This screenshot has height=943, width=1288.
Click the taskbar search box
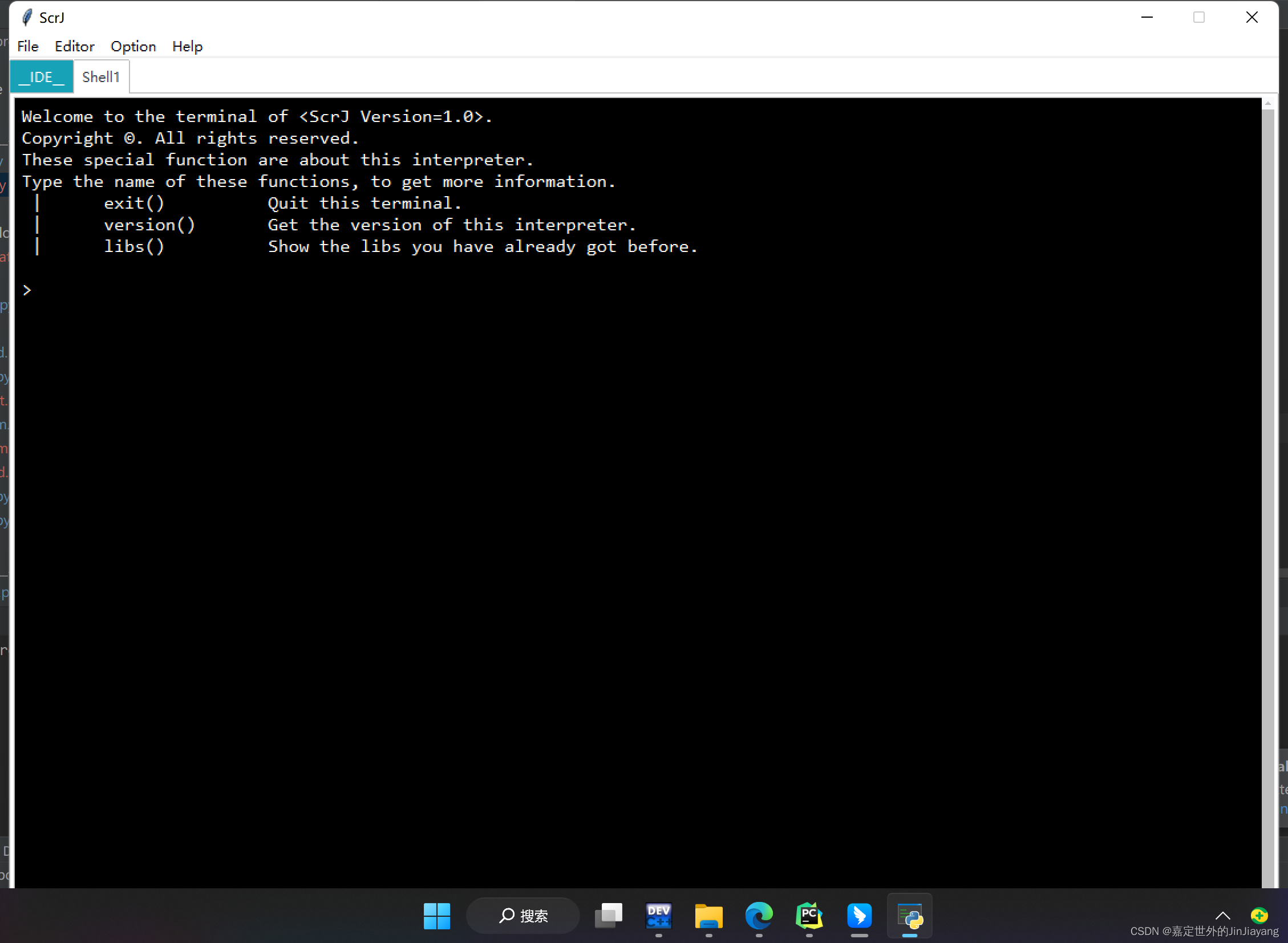[523, 916]
